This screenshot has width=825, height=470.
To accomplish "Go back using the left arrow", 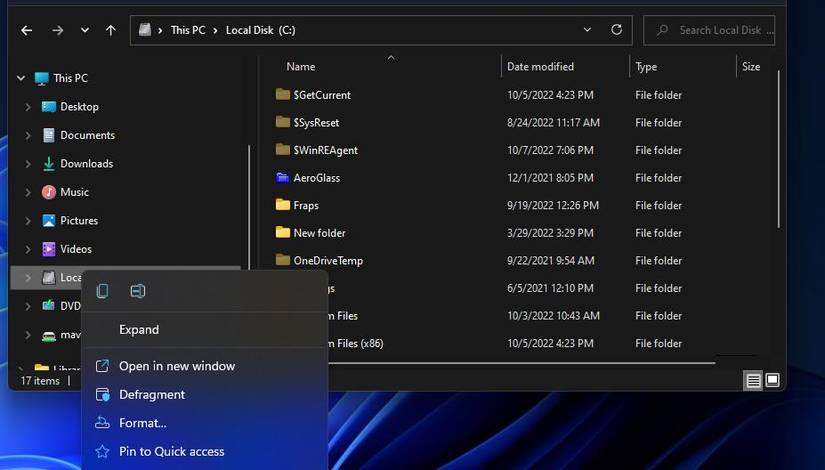I will pos(26,31).
